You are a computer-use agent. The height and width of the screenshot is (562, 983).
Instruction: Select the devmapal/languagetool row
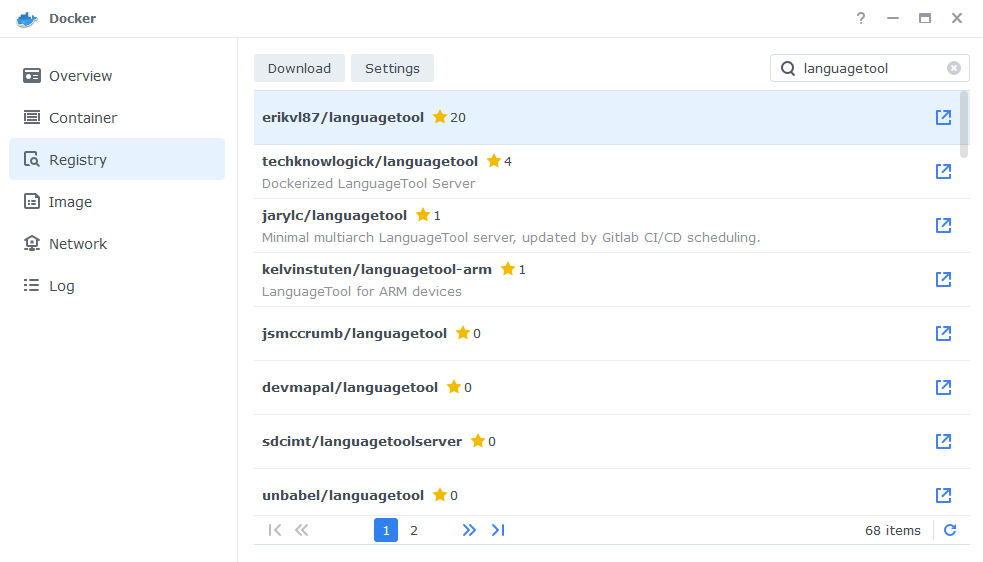(x=611, y=388)
